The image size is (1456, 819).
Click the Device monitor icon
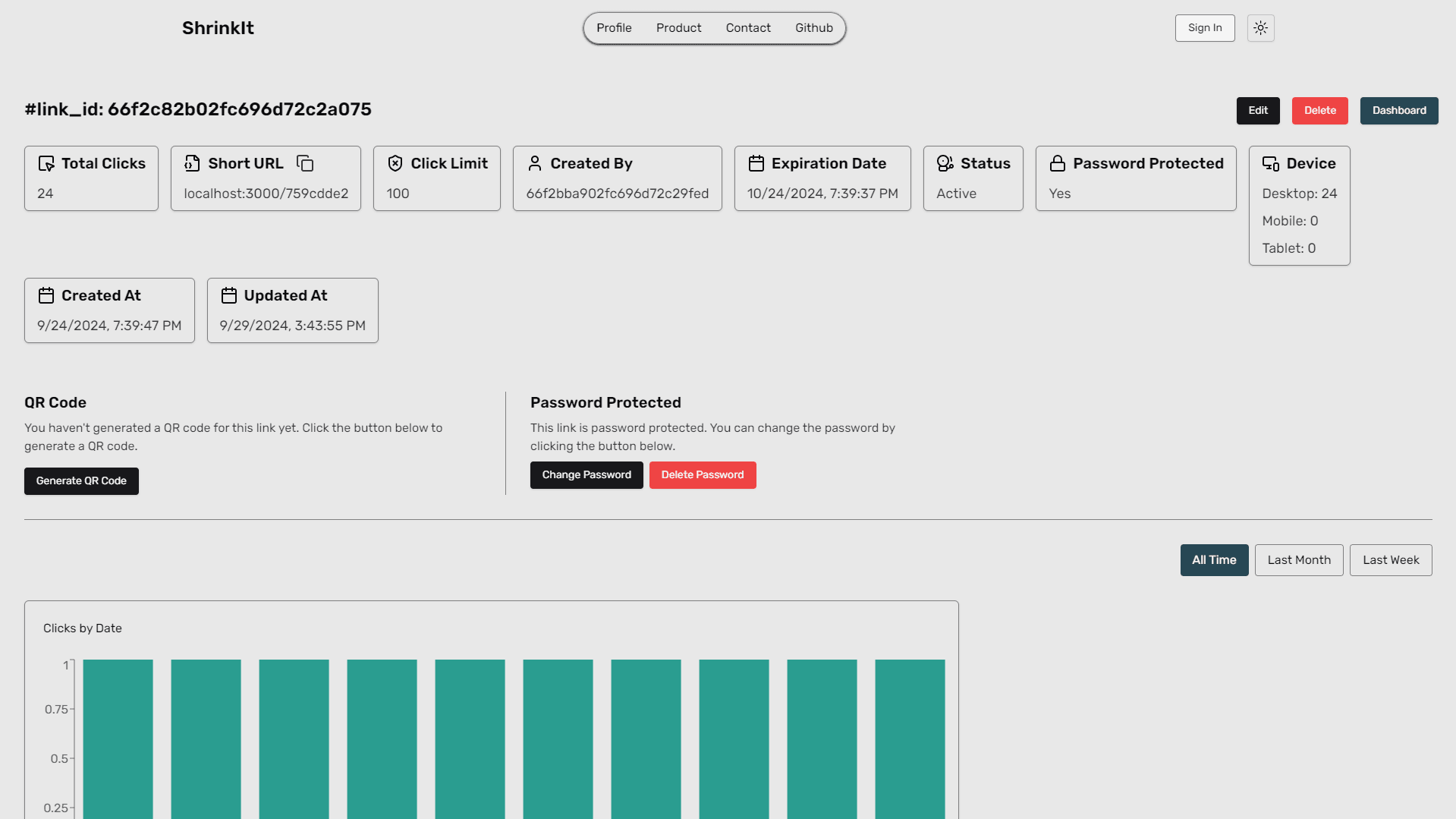pyautogui.click(x=1271, y=163)
